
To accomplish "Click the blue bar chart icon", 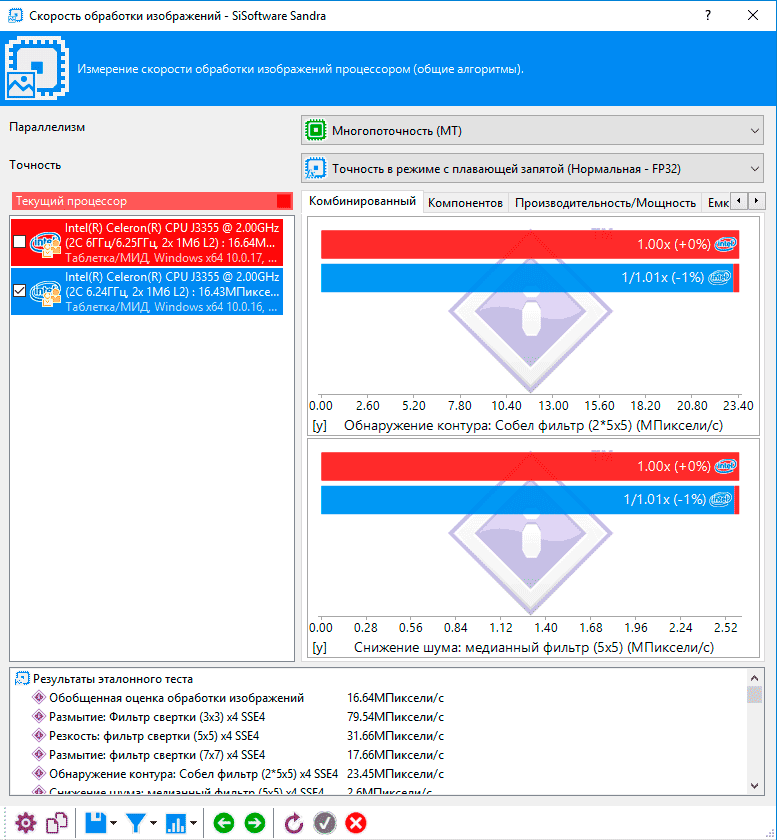I will (x=176, y=823).
